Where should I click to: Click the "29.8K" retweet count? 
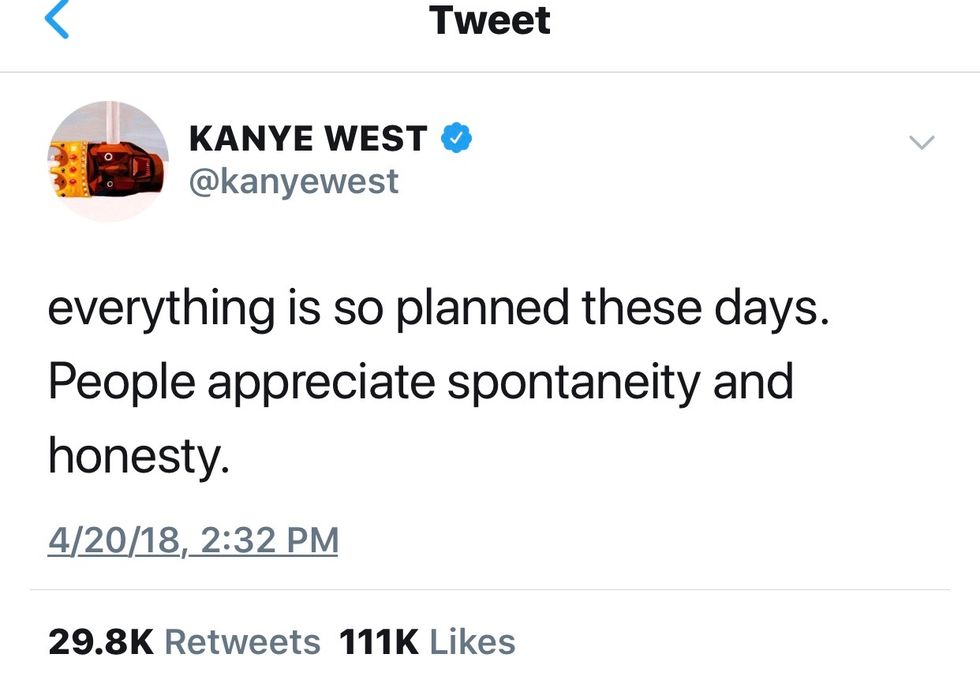100,642
